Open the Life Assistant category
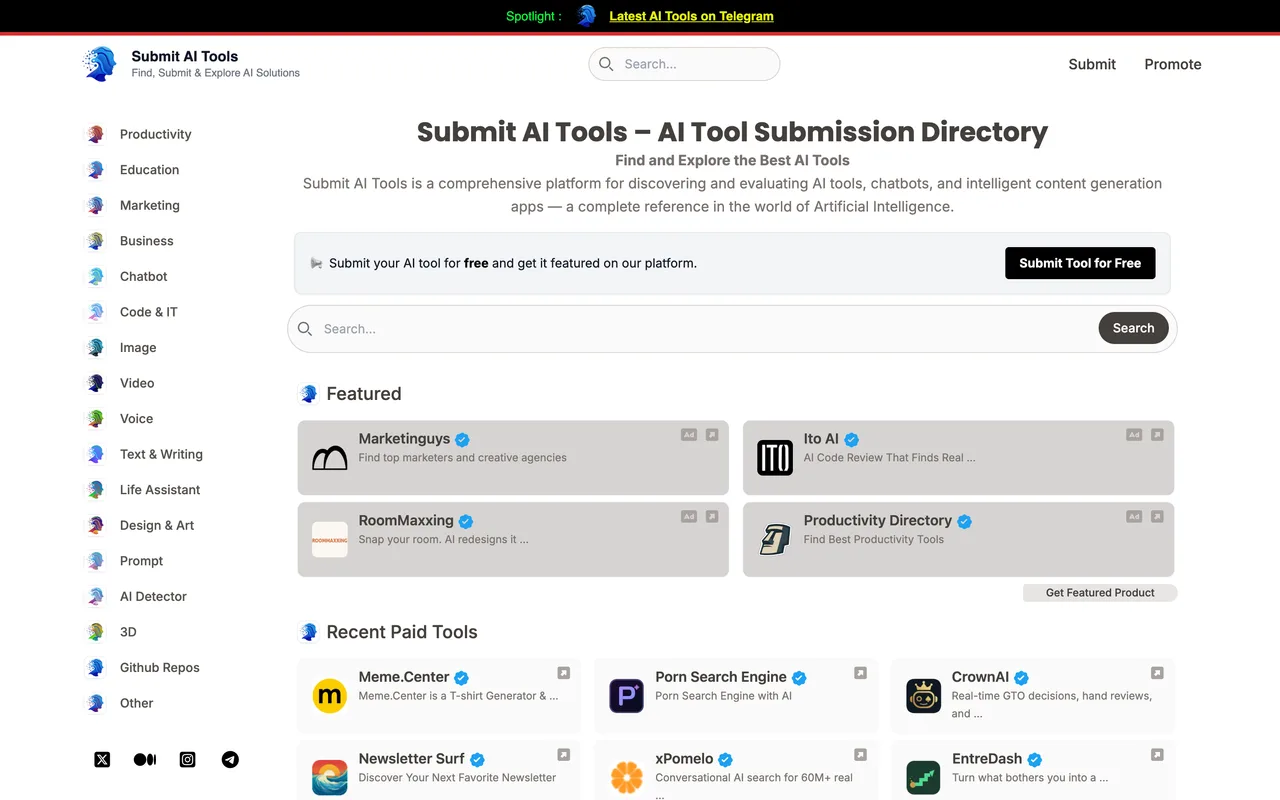Image resolution: width=1280 pixels, height=800 pixels. coord(160,490)
